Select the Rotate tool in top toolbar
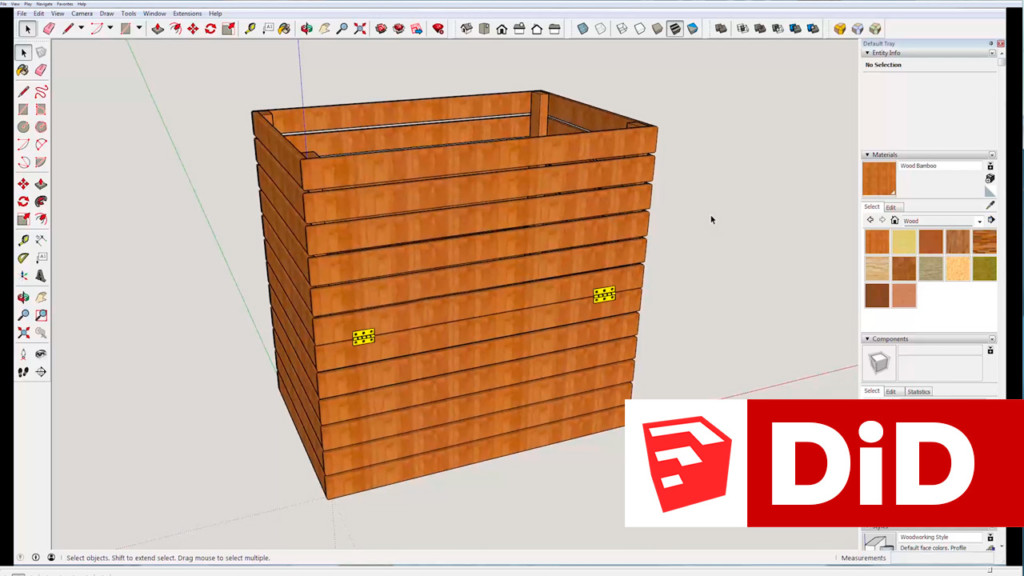This screenshot has height=576, width=1024. click(x=210, y=29)
